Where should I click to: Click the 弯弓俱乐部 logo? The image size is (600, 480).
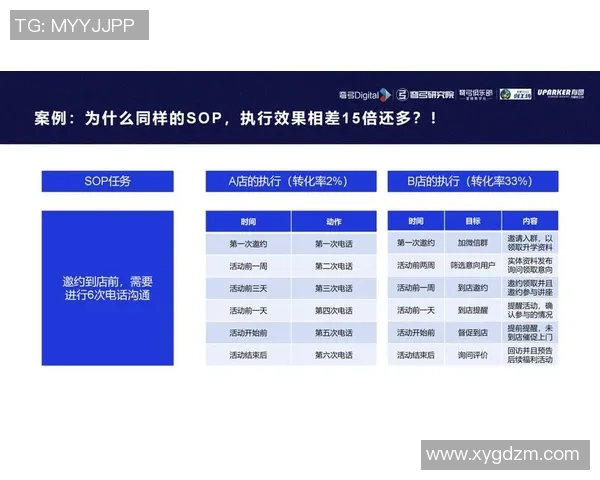[x=476, y=95]
